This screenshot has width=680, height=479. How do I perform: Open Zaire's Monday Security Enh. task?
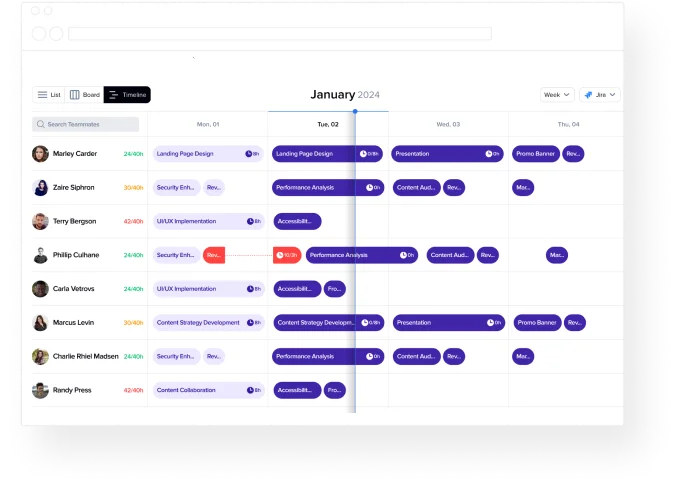[176, 188]
